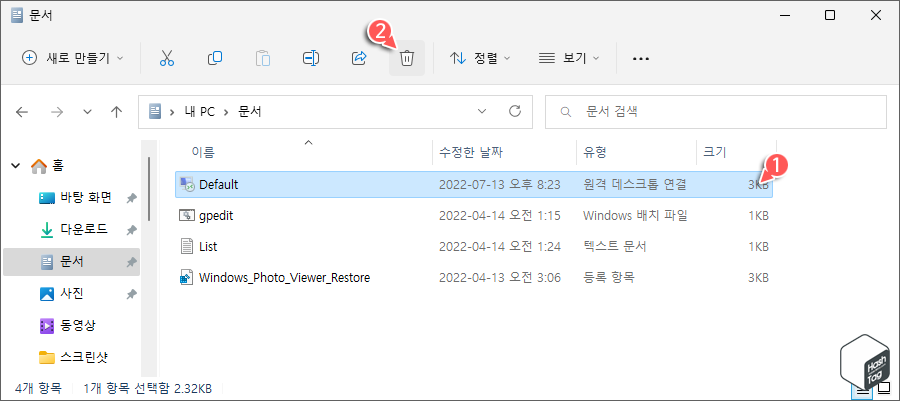
Task: Go back with the left arrow
Action: (x=22, y=112)
